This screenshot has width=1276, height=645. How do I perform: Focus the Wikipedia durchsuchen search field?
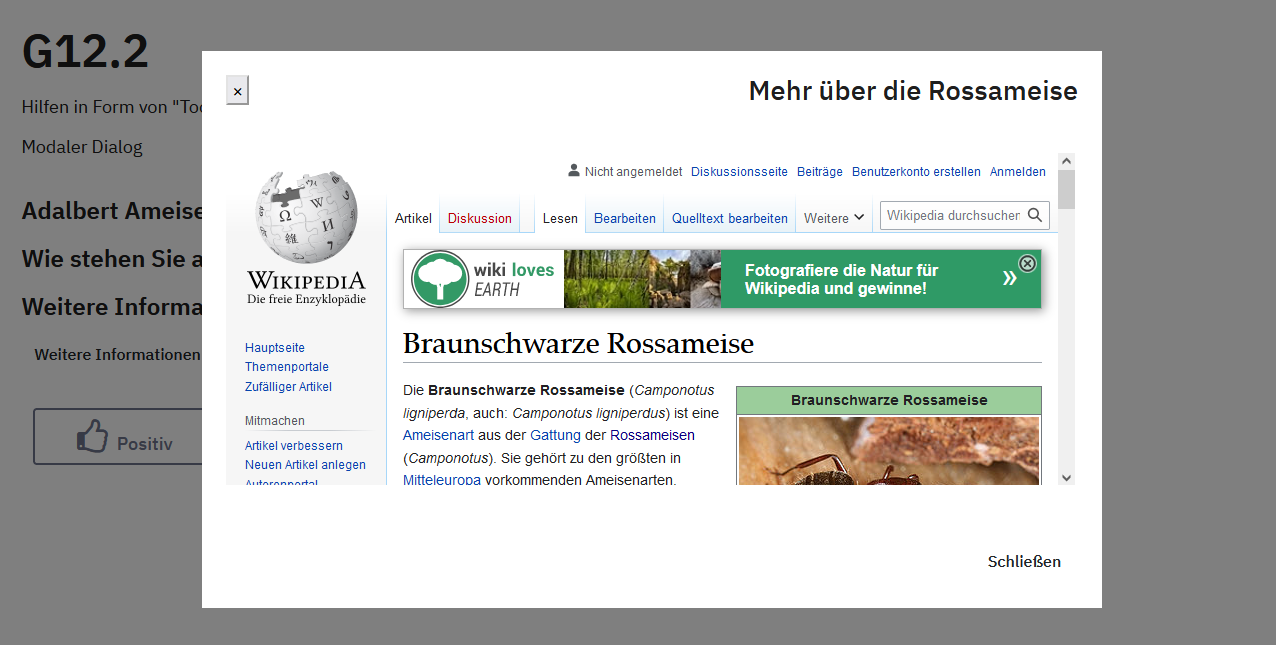click(x=952, y=215)
